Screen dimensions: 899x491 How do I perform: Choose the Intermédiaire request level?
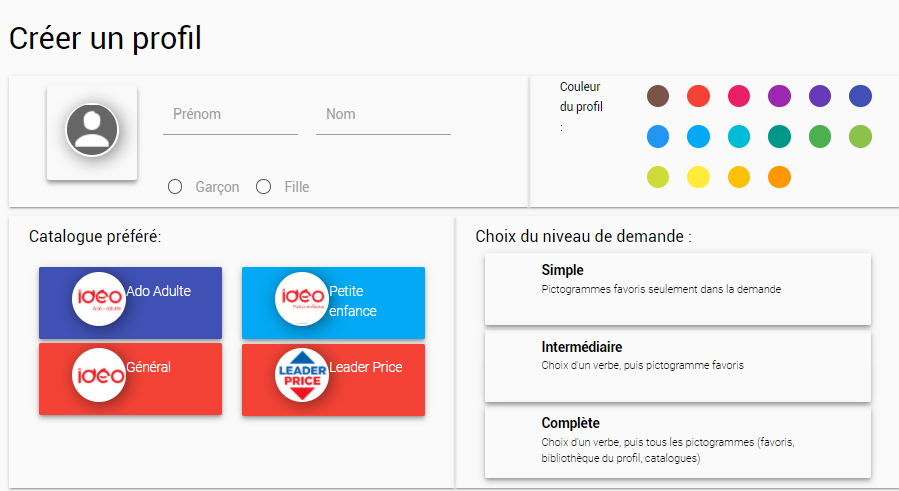tap(677, 366)
